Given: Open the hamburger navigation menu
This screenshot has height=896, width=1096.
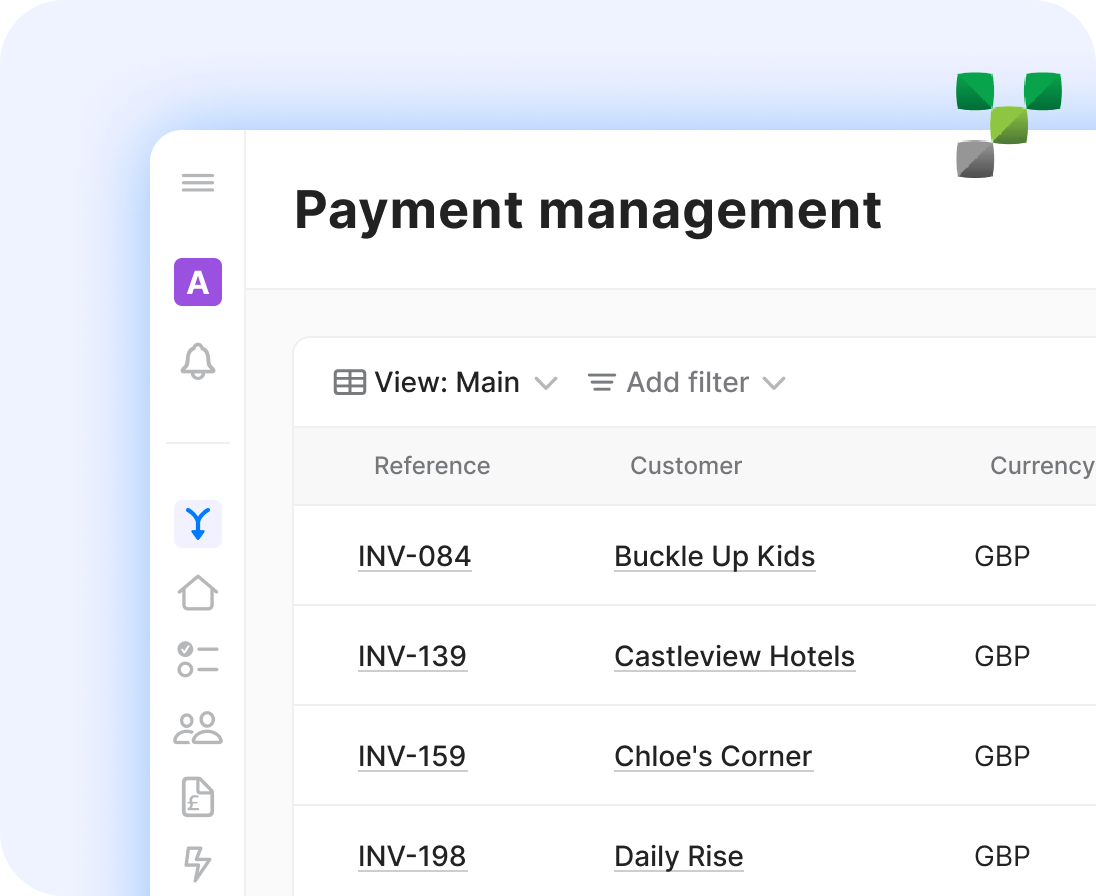Looking at the screenshot, I should 198,182.
